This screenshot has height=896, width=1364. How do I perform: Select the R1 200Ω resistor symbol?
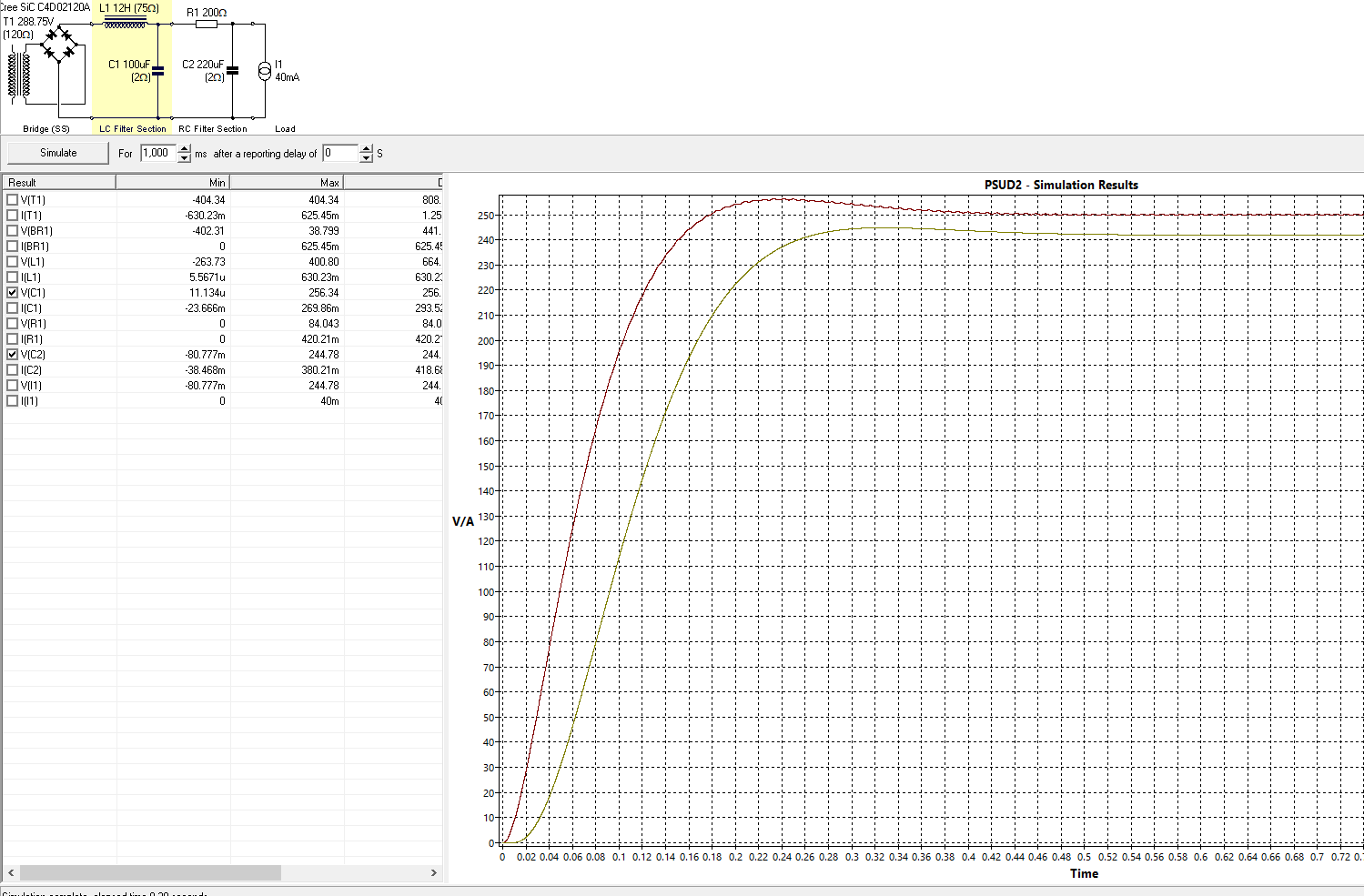[207, 25]
